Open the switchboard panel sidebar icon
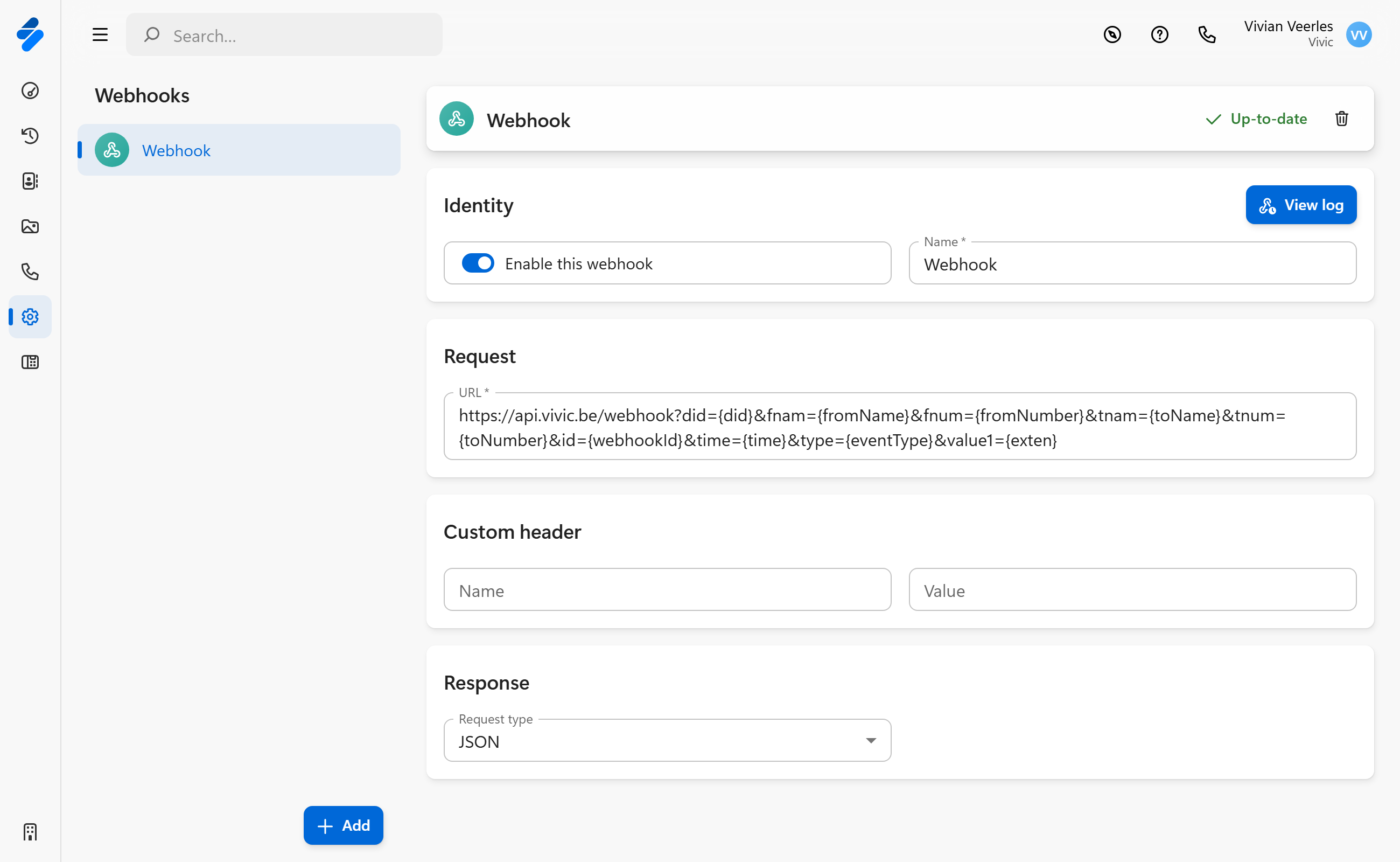The image size is (1400, 862). point(30,362)
